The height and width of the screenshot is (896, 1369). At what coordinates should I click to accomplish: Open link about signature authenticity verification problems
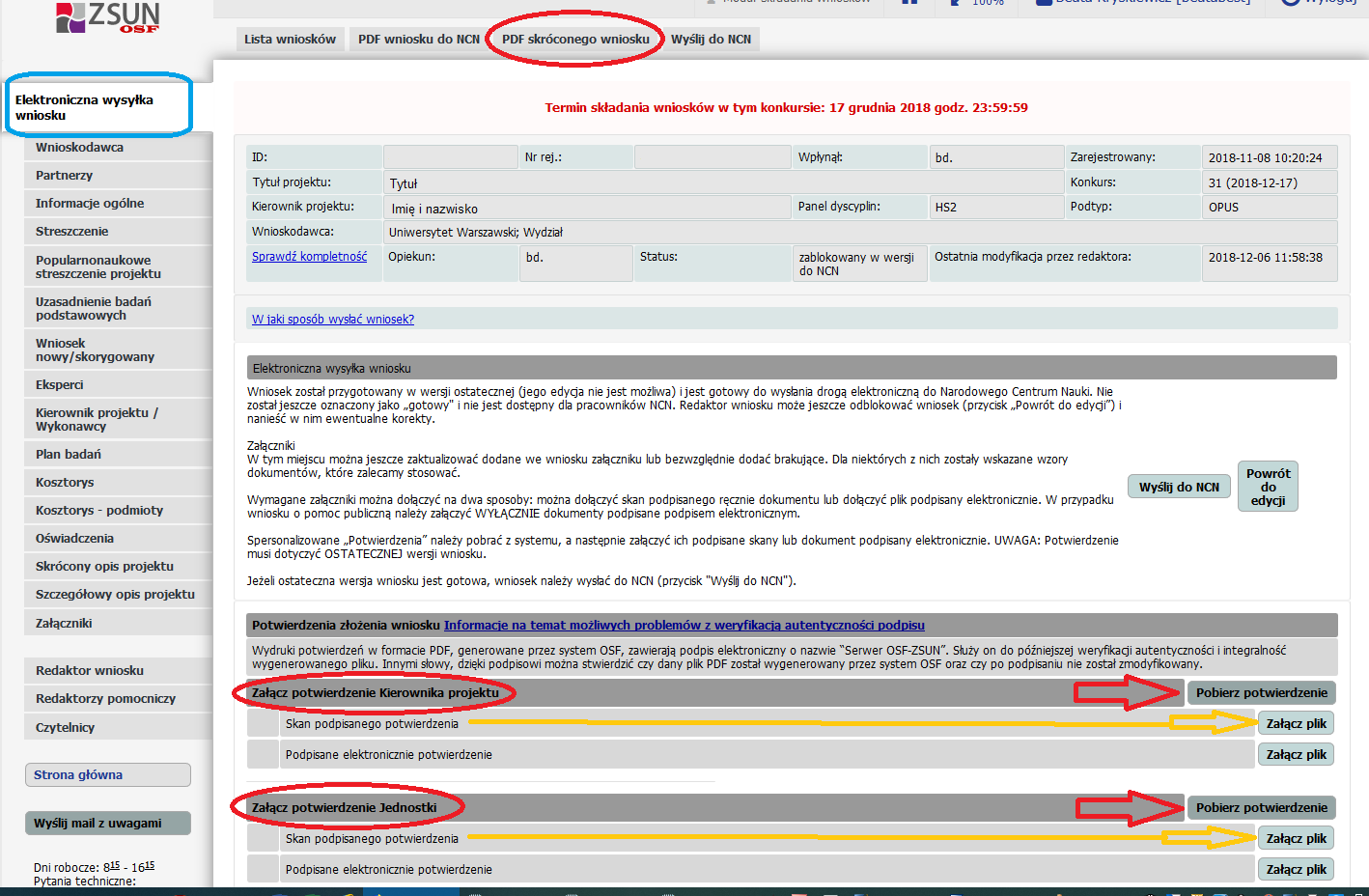click(x=684, y=626)
